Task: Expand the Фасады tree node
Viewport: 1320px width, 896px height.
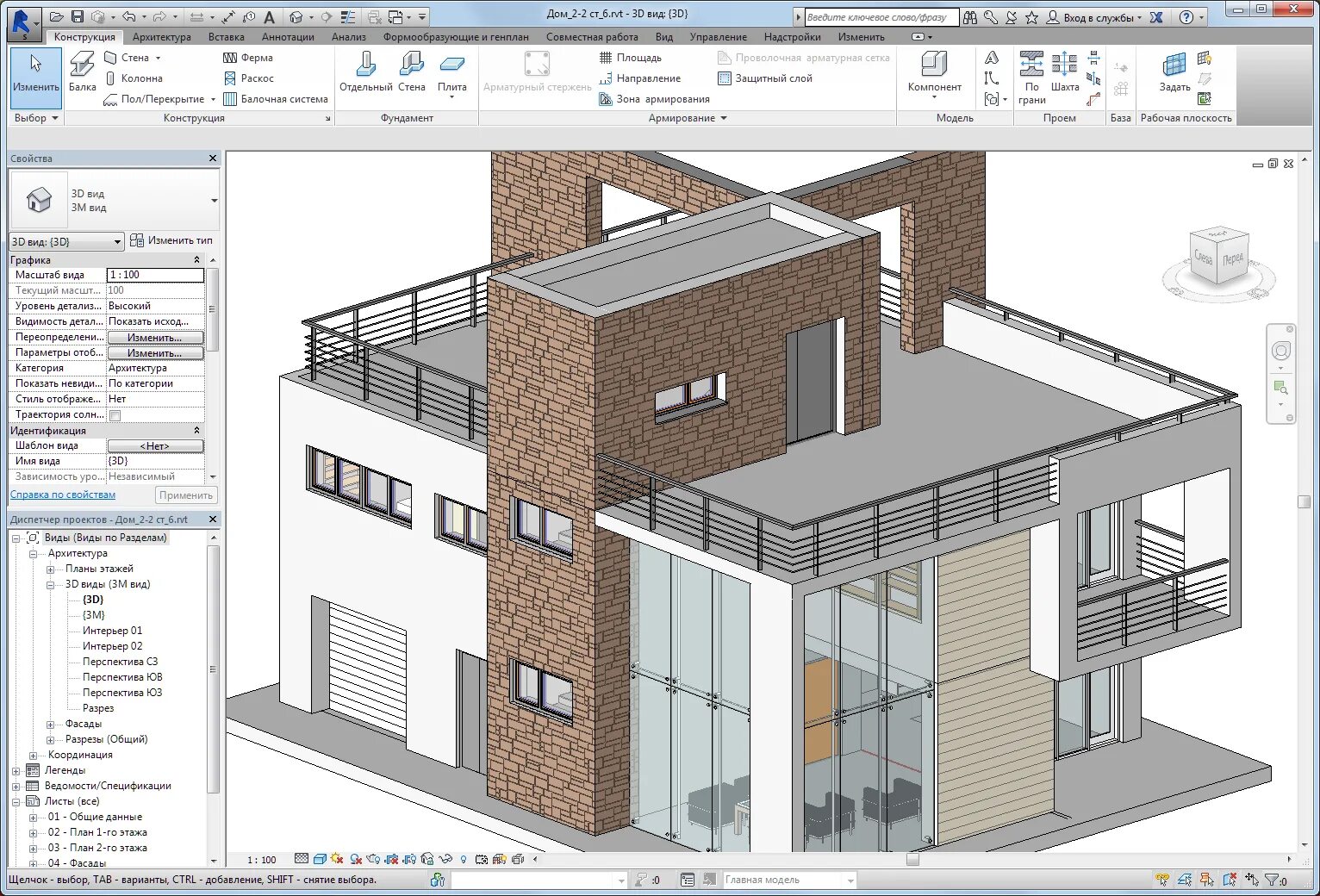Action: (x=51, y=724)
